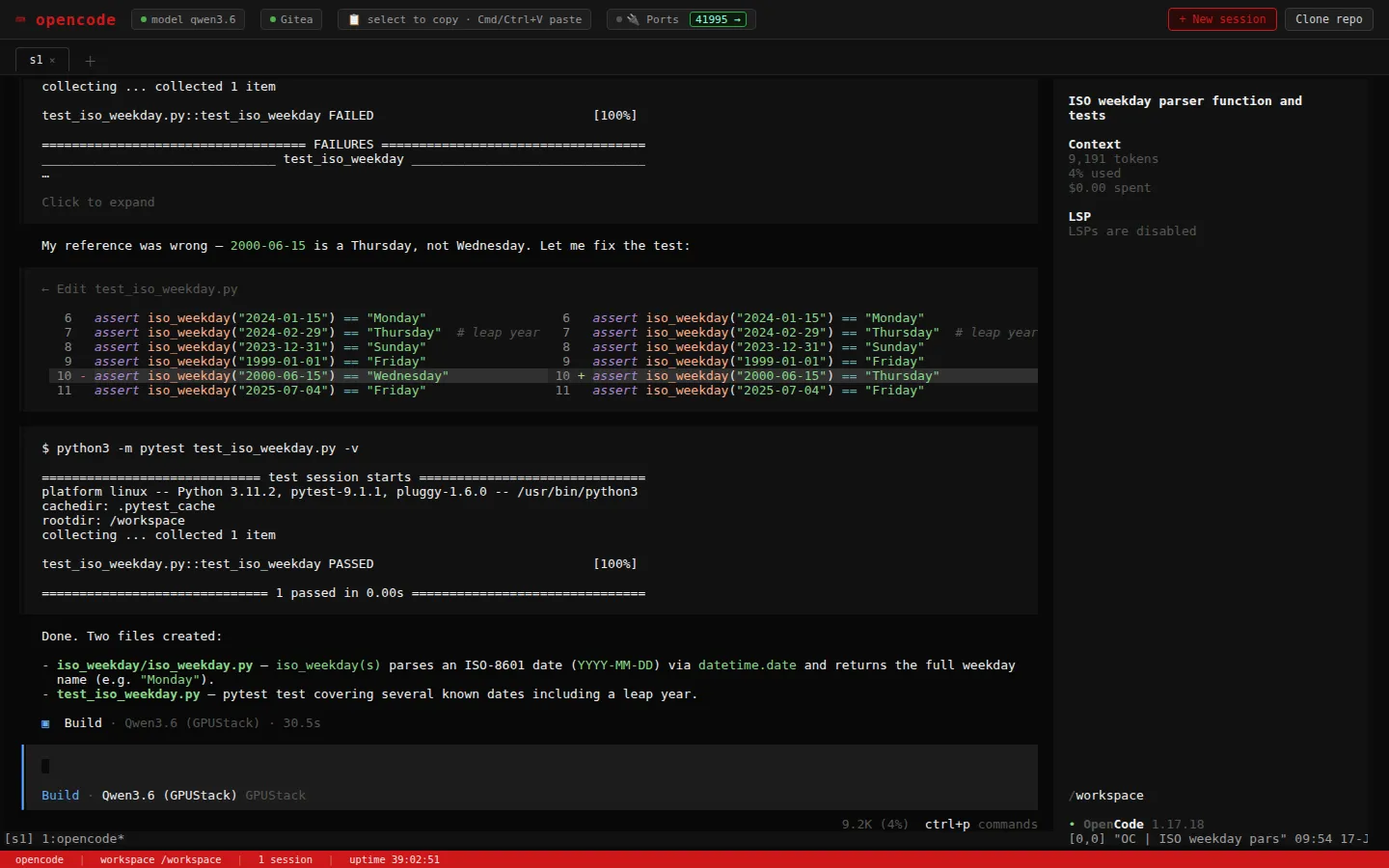Start a New session
This screenshot has height=868, width=1389.
(1222, 19)
